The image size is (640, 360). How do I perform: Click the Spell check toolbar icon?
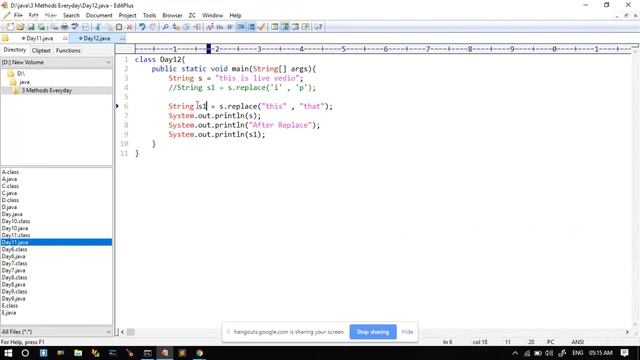(74, 27)
